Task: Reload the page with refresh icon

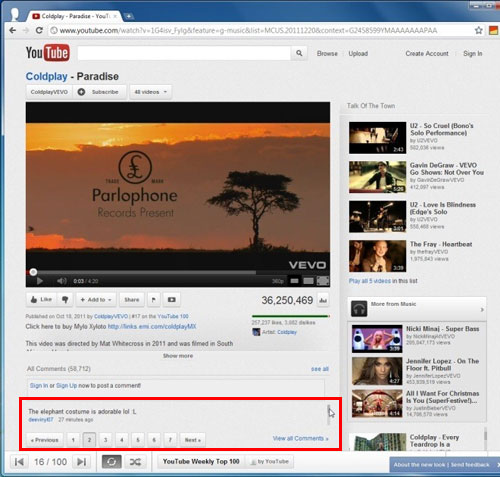Action: pos(39,31)
